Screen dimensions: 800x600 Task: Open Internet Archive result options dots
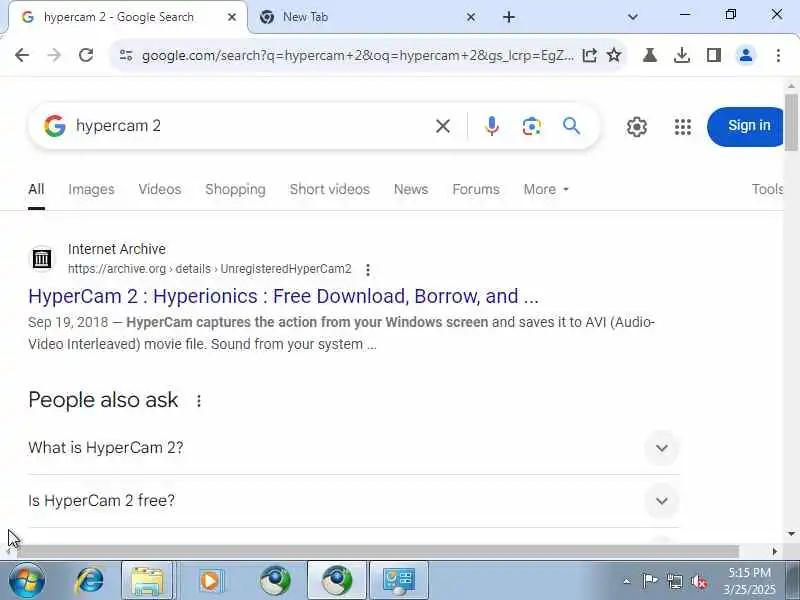tap(368, 269)
